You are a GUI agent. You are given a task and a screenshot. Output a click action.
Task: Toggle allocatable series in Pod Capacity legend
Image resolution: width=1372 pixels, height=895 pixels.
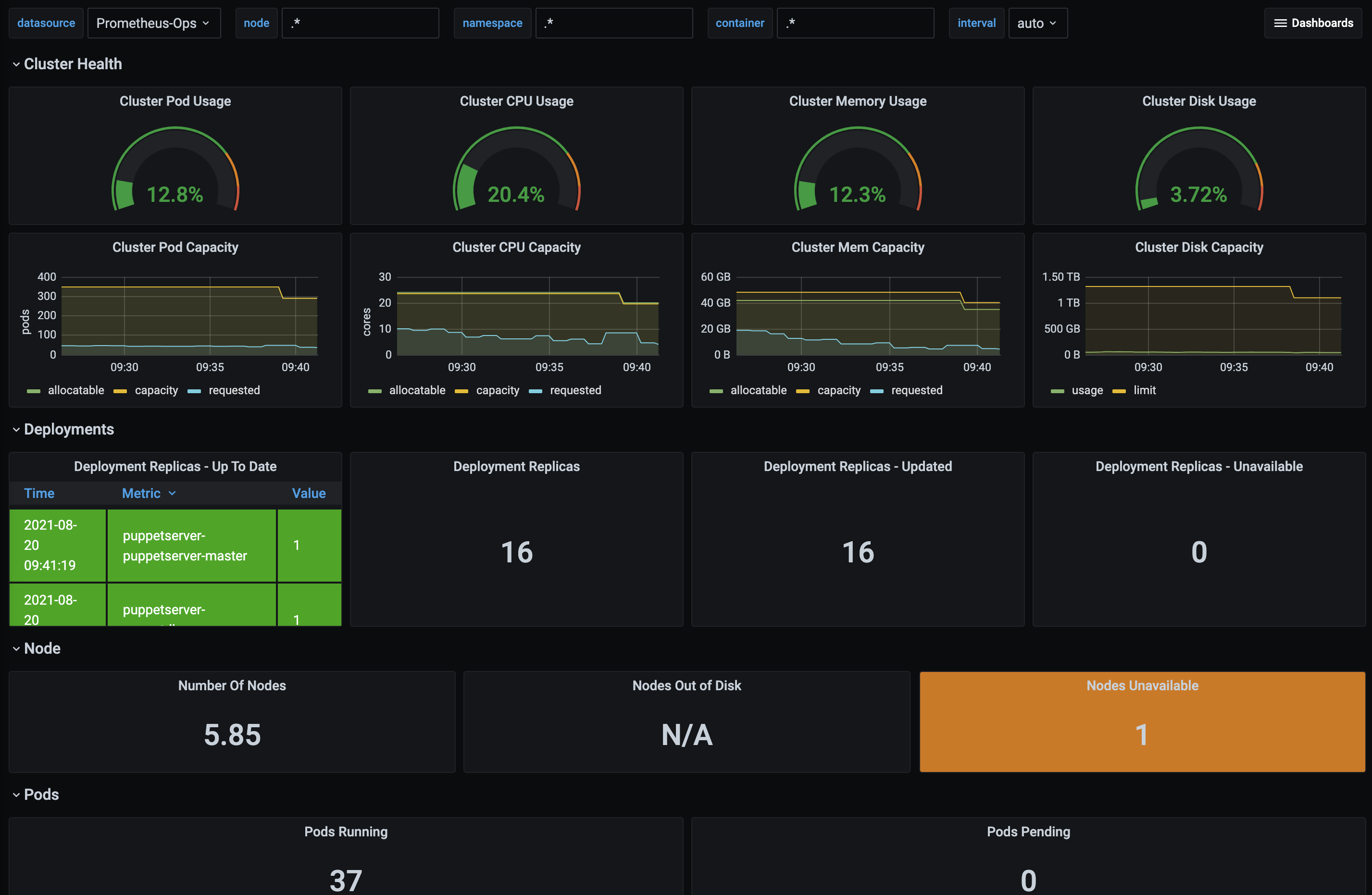click(x=75, y=390)
